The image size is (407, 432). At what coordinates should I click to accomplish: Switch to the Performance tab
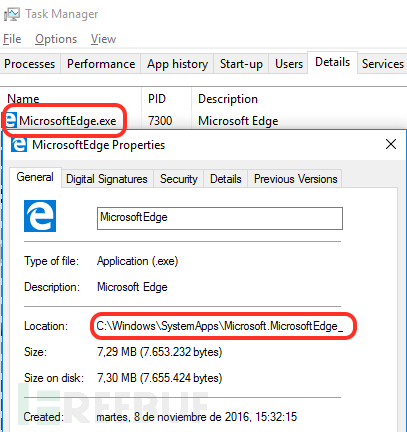click(x=101, y=64)
